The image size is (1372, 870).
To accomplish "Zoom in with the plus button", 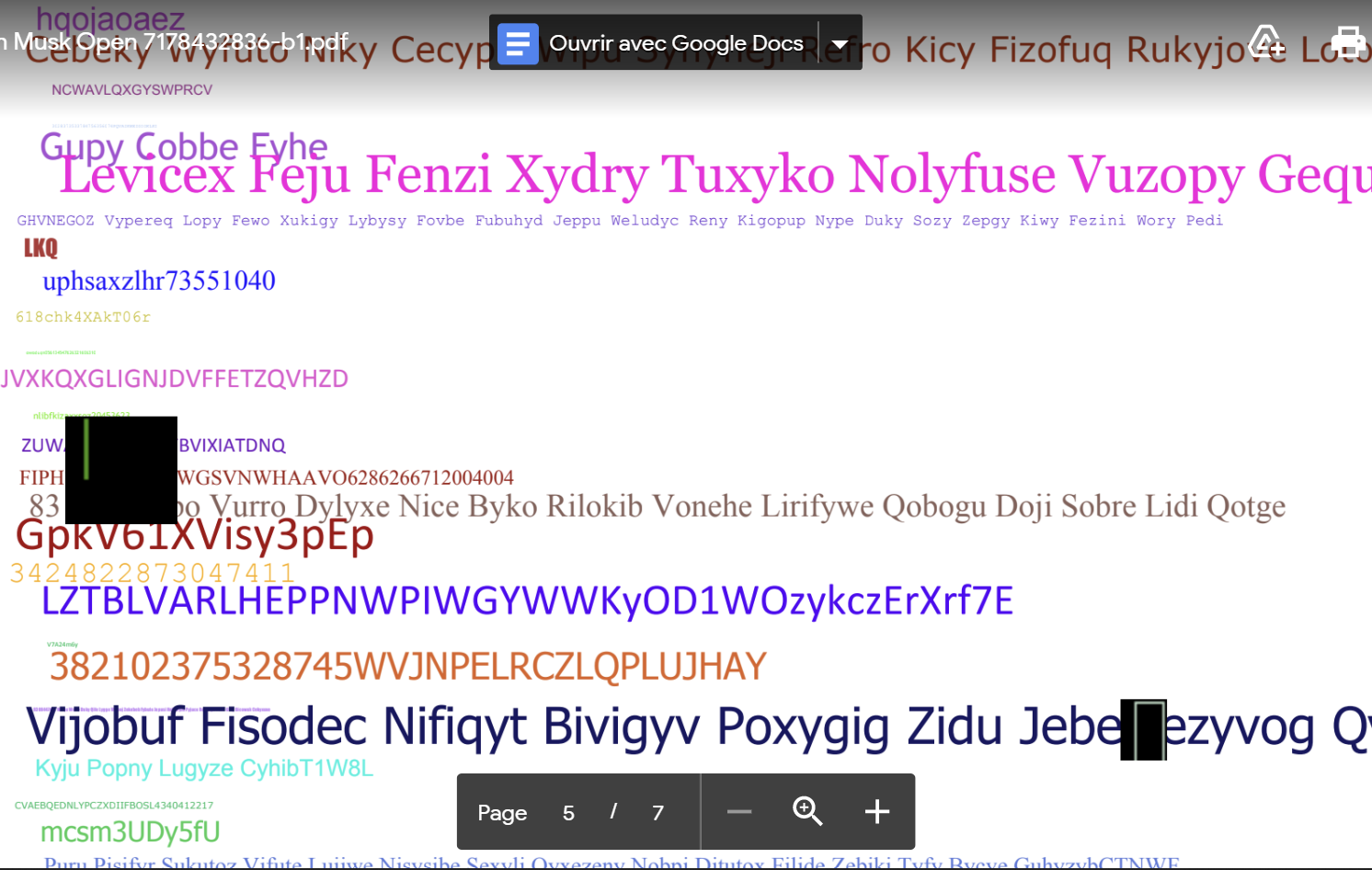I will [x=877, y=811].
